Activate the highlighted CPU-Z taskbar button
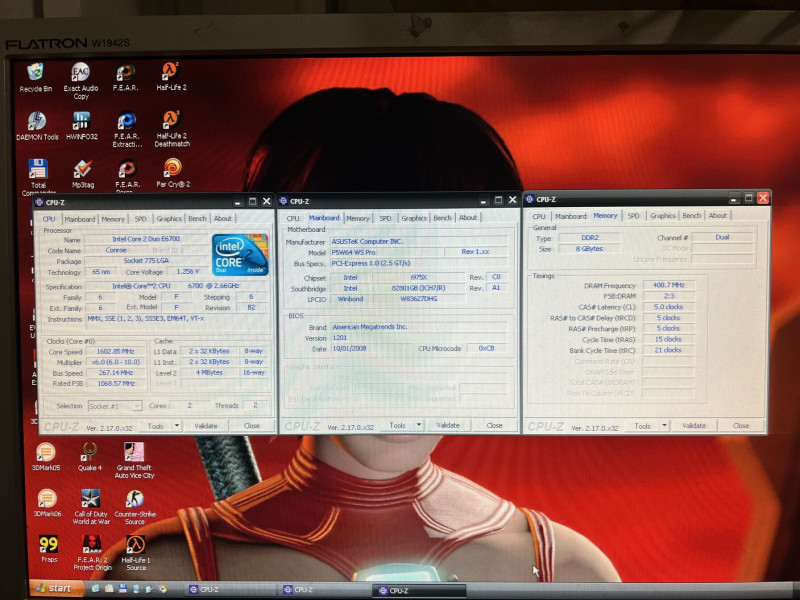Screen dimensions: 800x600 click(x=420, y=590)
